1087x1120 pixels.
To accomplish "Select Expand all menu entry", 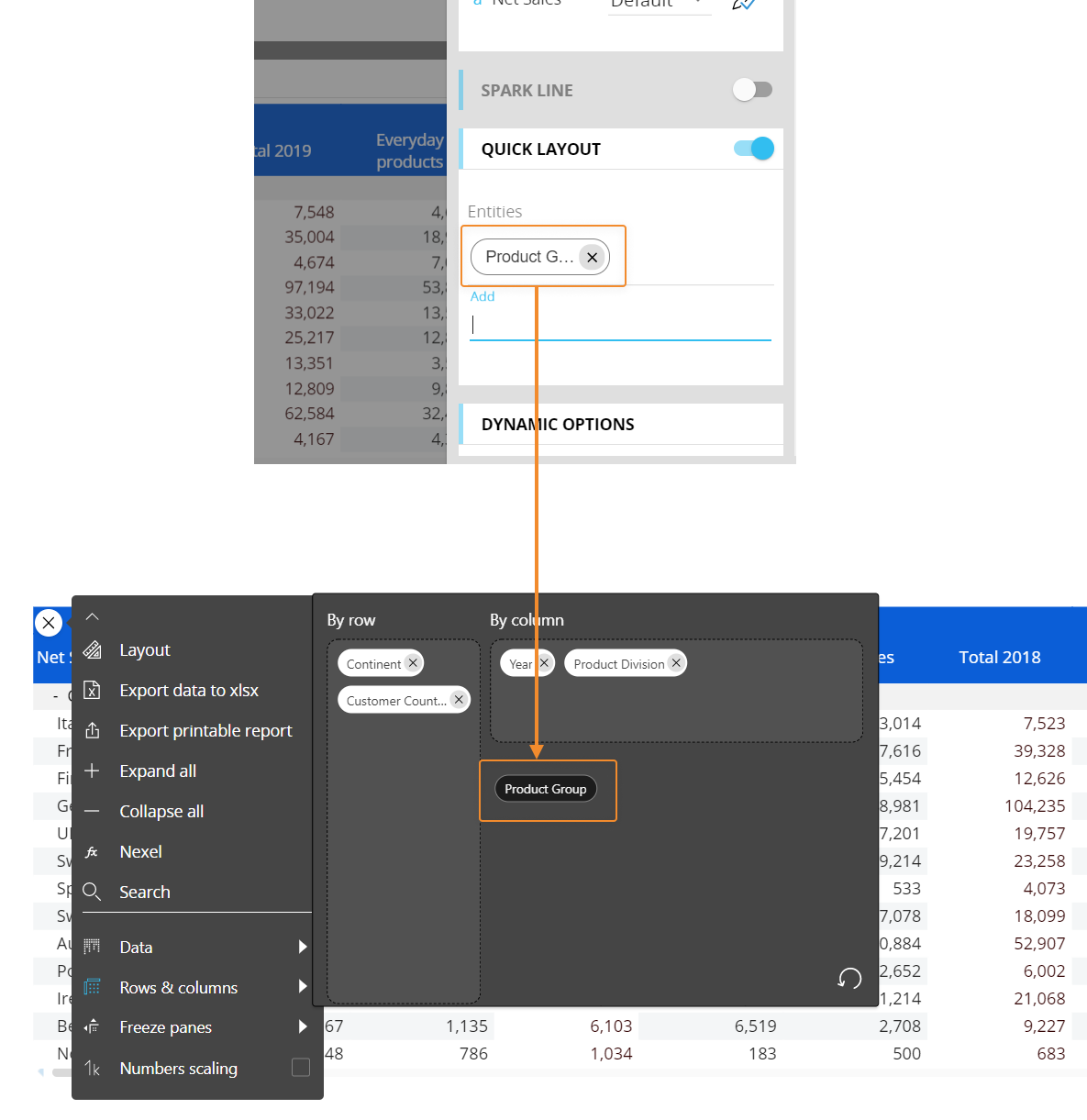I will (158, 771).
